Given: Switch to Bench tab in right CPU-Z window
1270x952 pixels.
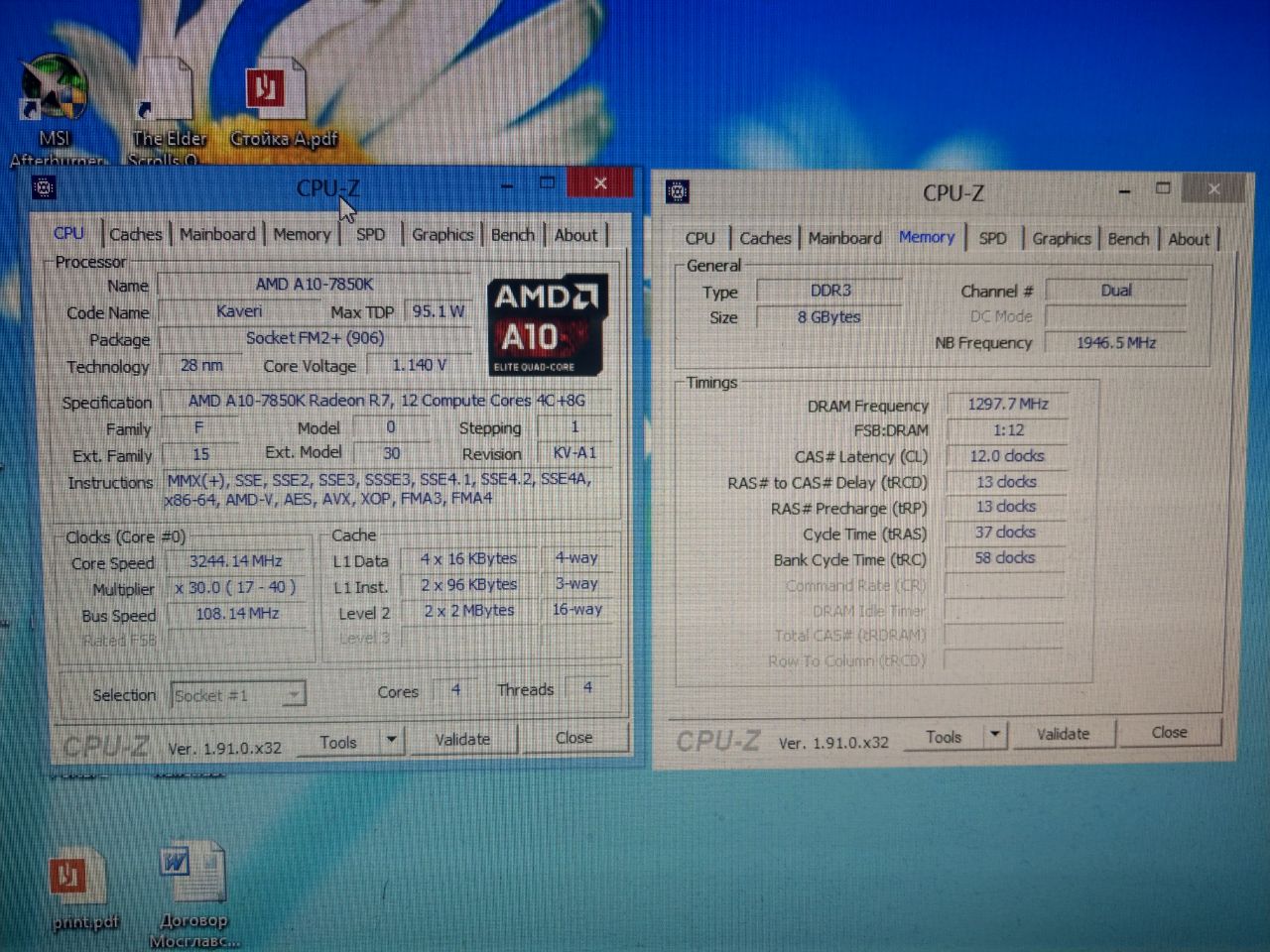Looking at the screenshot, I should (x=1129, y=238).
